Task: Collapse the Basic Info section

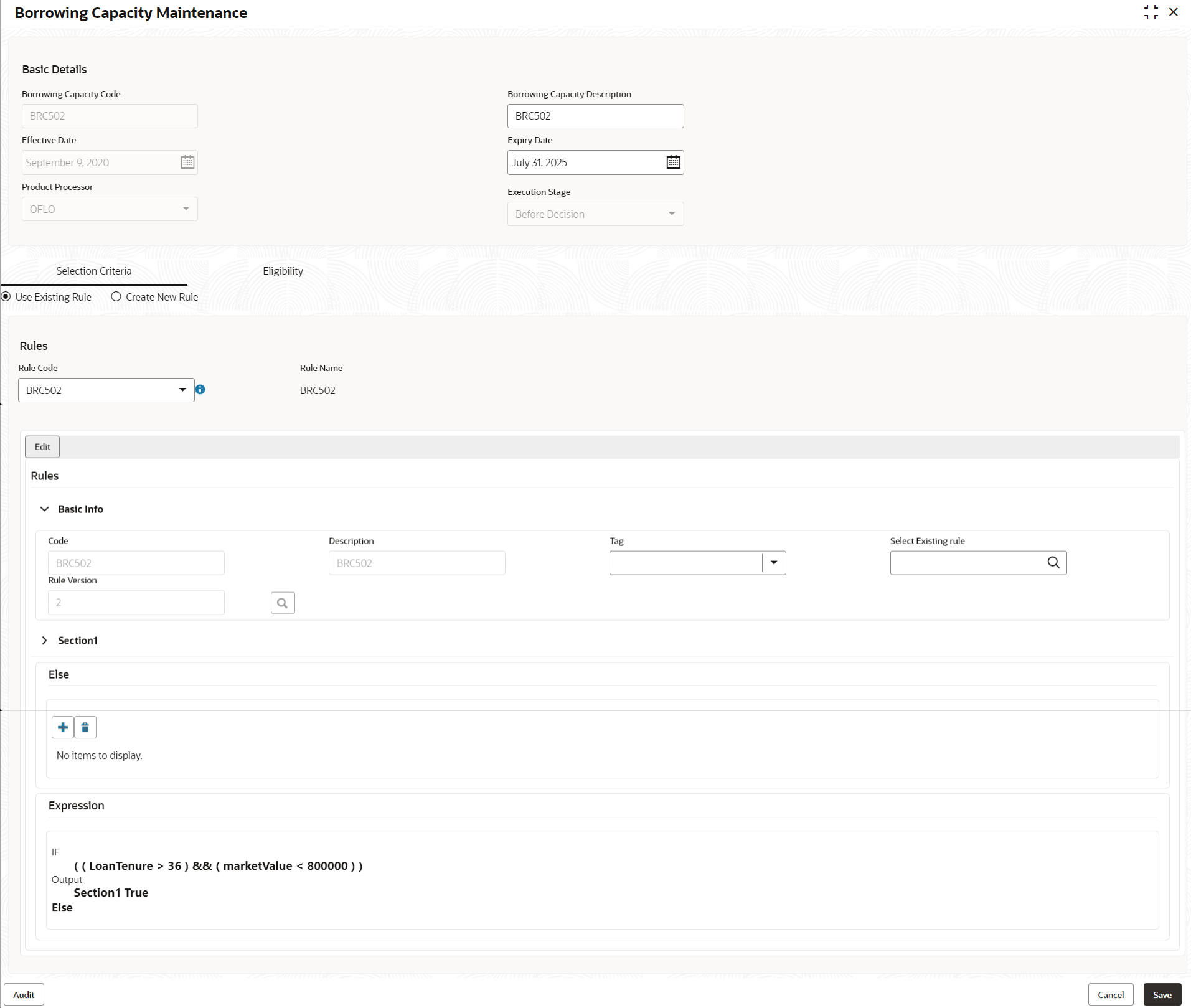Action: coord(45,509)
